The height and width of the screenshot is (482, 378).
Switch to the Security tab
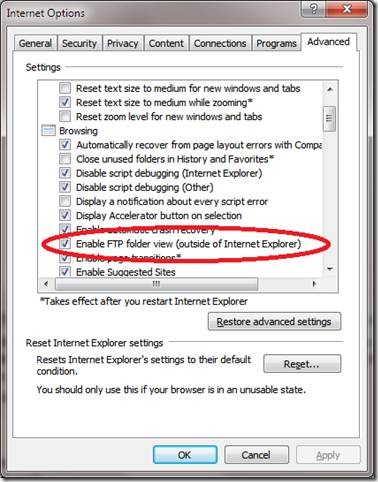79,43
